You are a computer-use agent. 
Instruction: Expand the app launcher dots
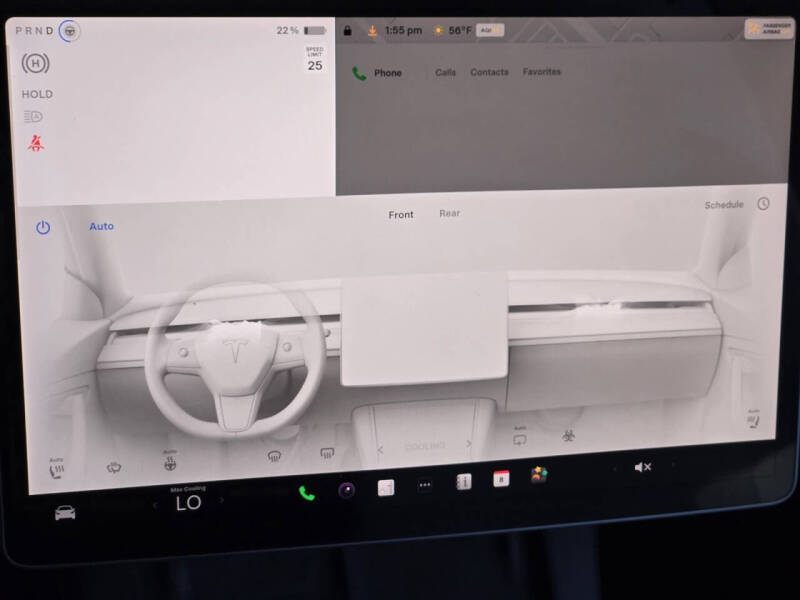424,484
